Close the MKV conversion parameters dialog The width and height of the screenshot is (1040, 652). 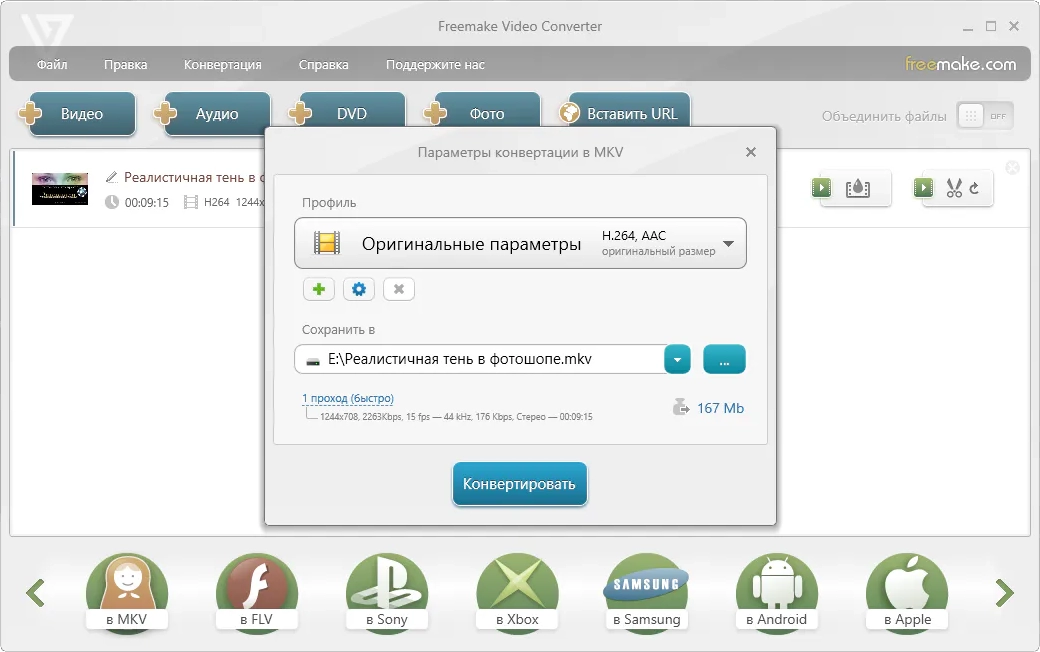click(x=751, y=153)
